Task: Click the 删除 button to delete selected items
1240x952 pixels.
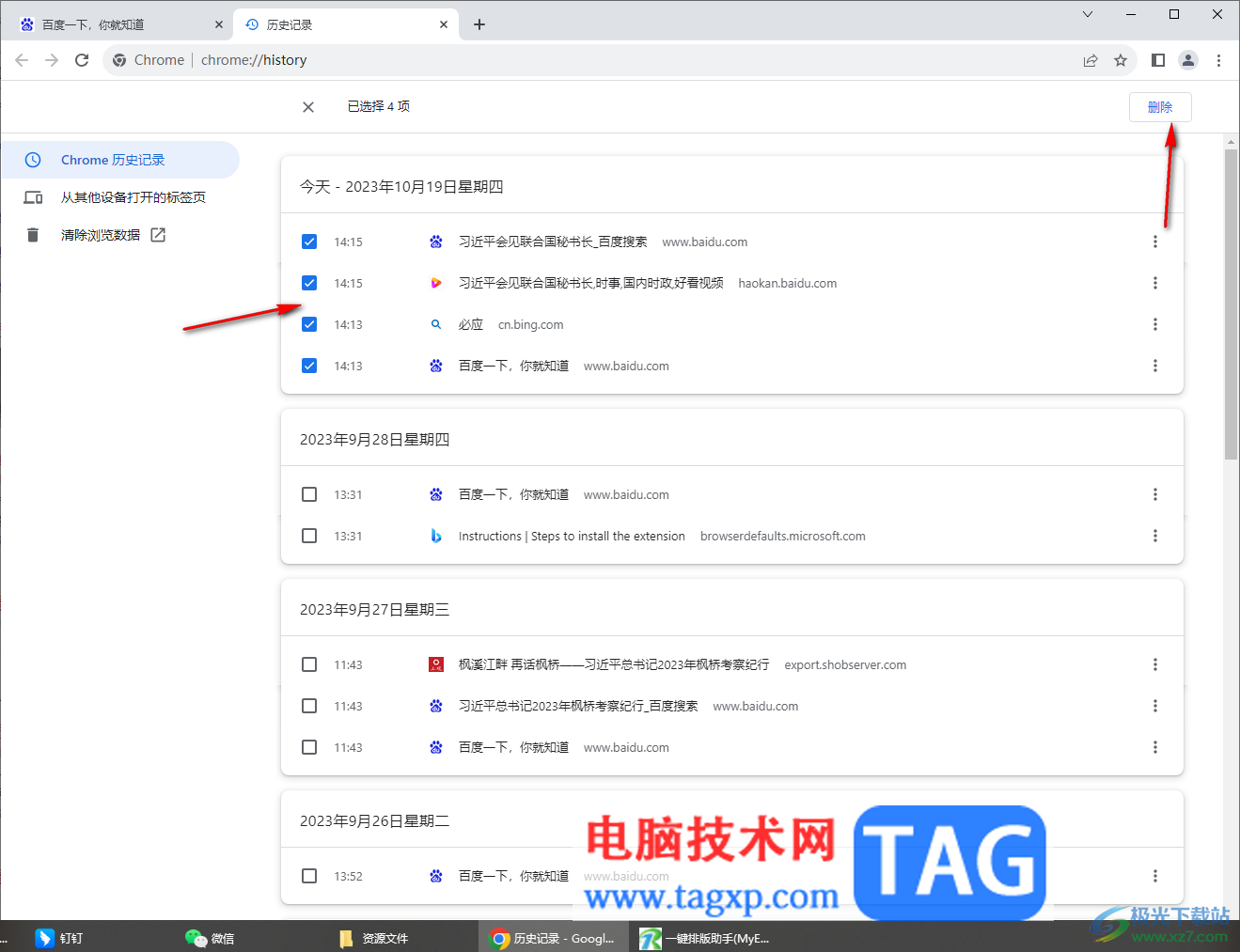Action: click(1160, 106)
